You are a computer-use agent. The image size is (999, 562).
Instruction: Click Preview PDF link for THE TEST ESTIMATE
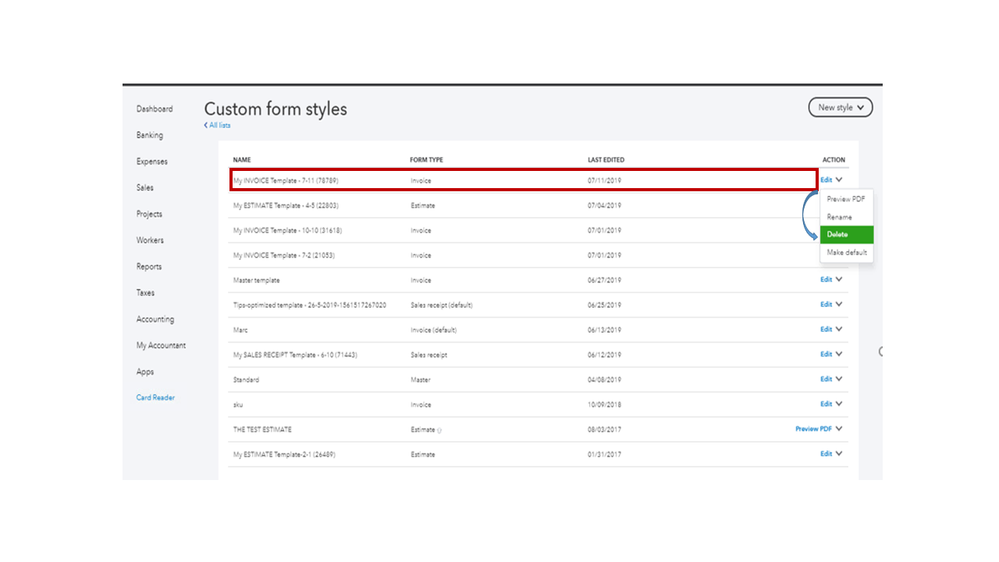tap(813, 429)
